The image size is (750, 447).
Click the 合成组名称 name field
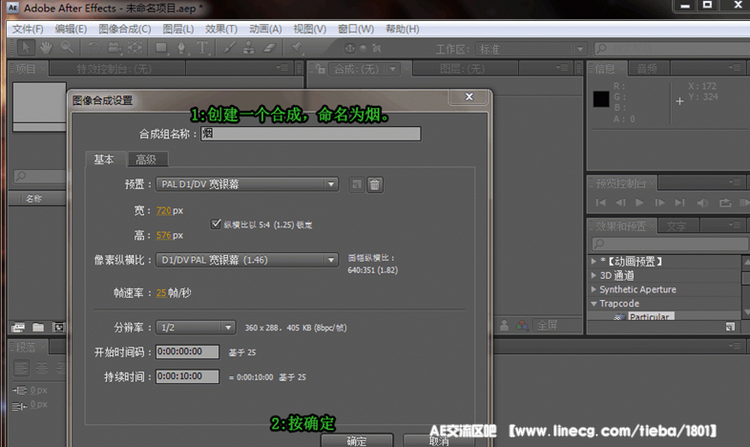(x=310, y=133)
